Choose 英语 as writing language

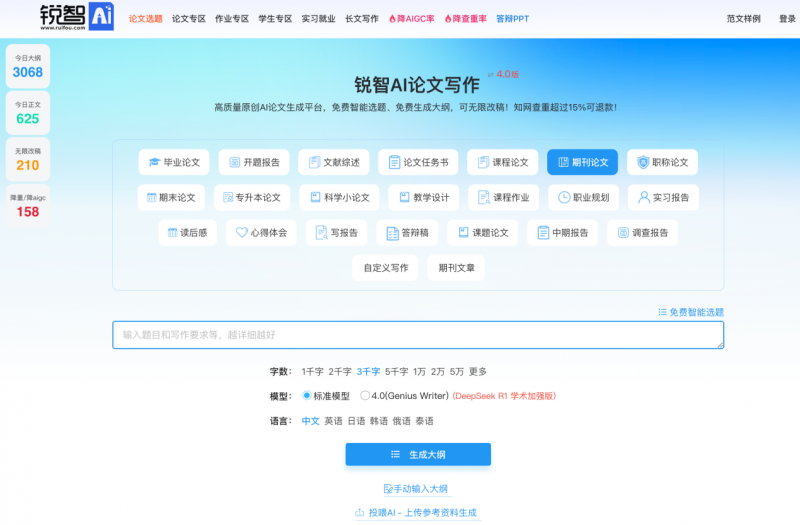tap(333, 421)
